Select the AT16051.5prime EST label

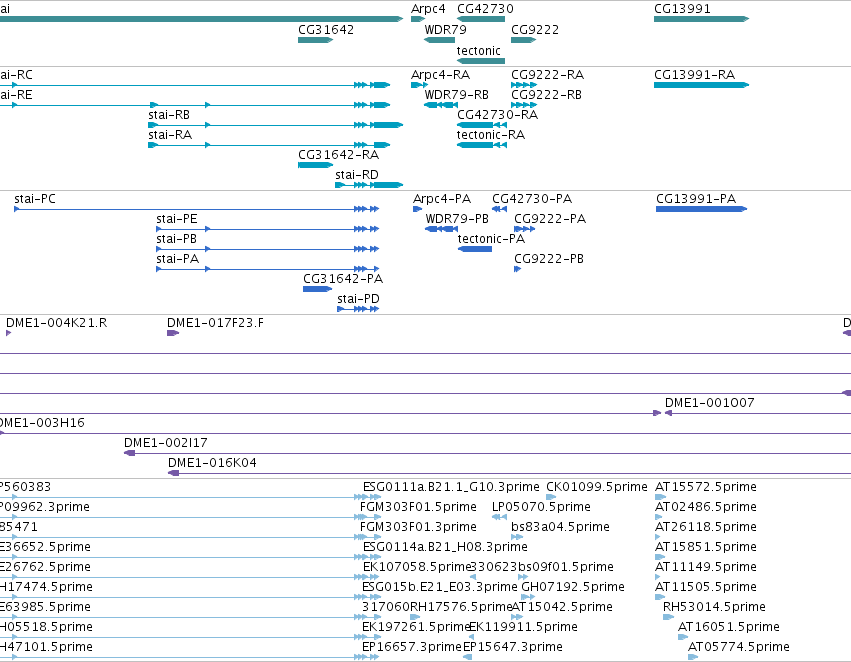click(728, 627)
